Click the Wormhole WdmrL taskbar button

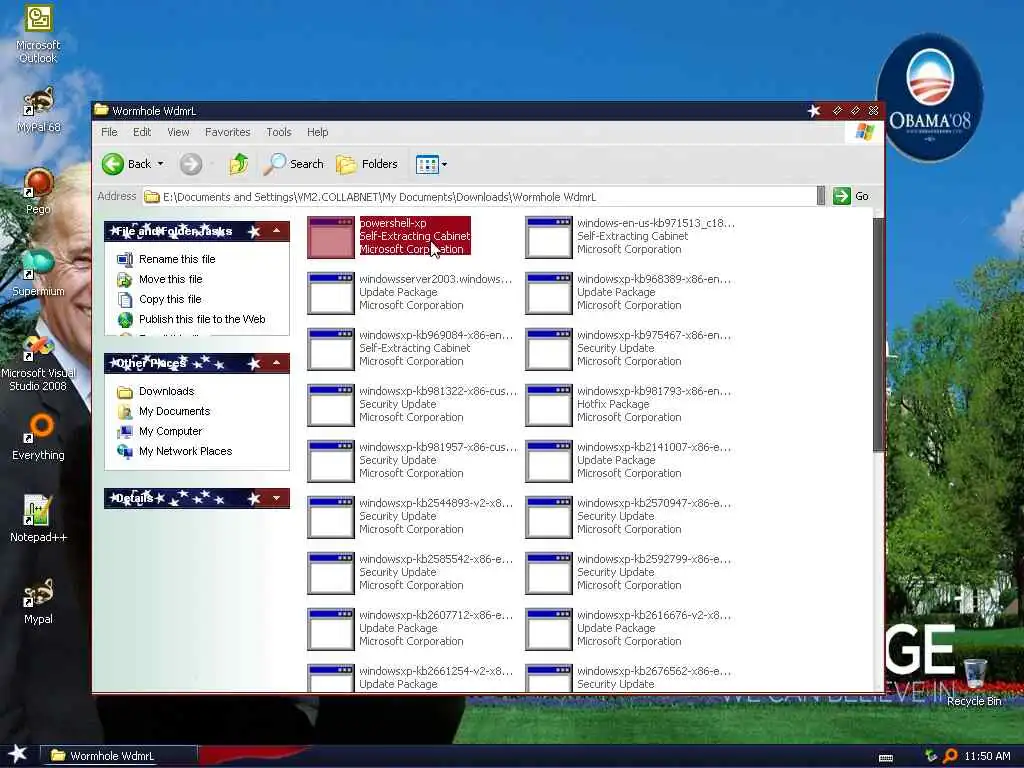pyautogui.click(x=119, y=756)
